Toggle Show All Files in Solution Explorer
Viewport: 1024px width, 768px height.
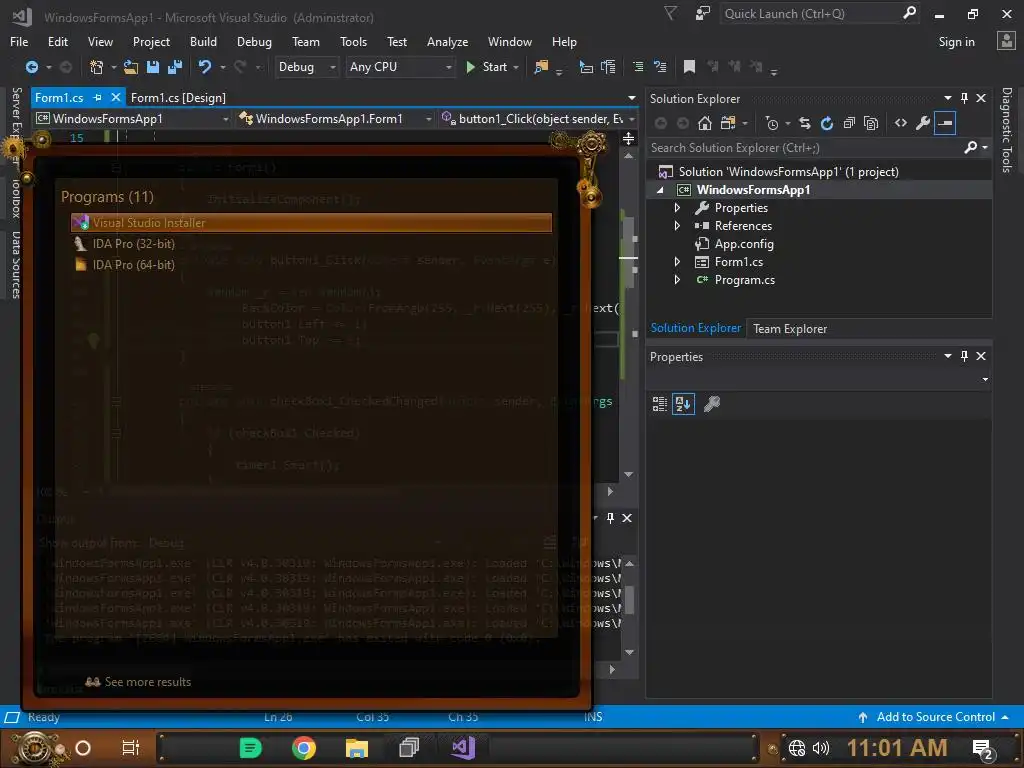[x=871, y=123]
